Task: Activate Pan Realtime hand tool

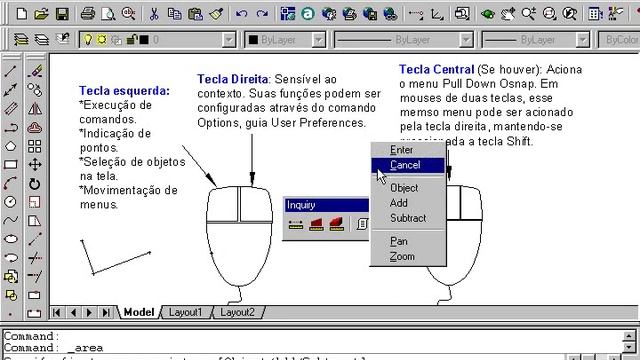Action: (x=508, y=14)
